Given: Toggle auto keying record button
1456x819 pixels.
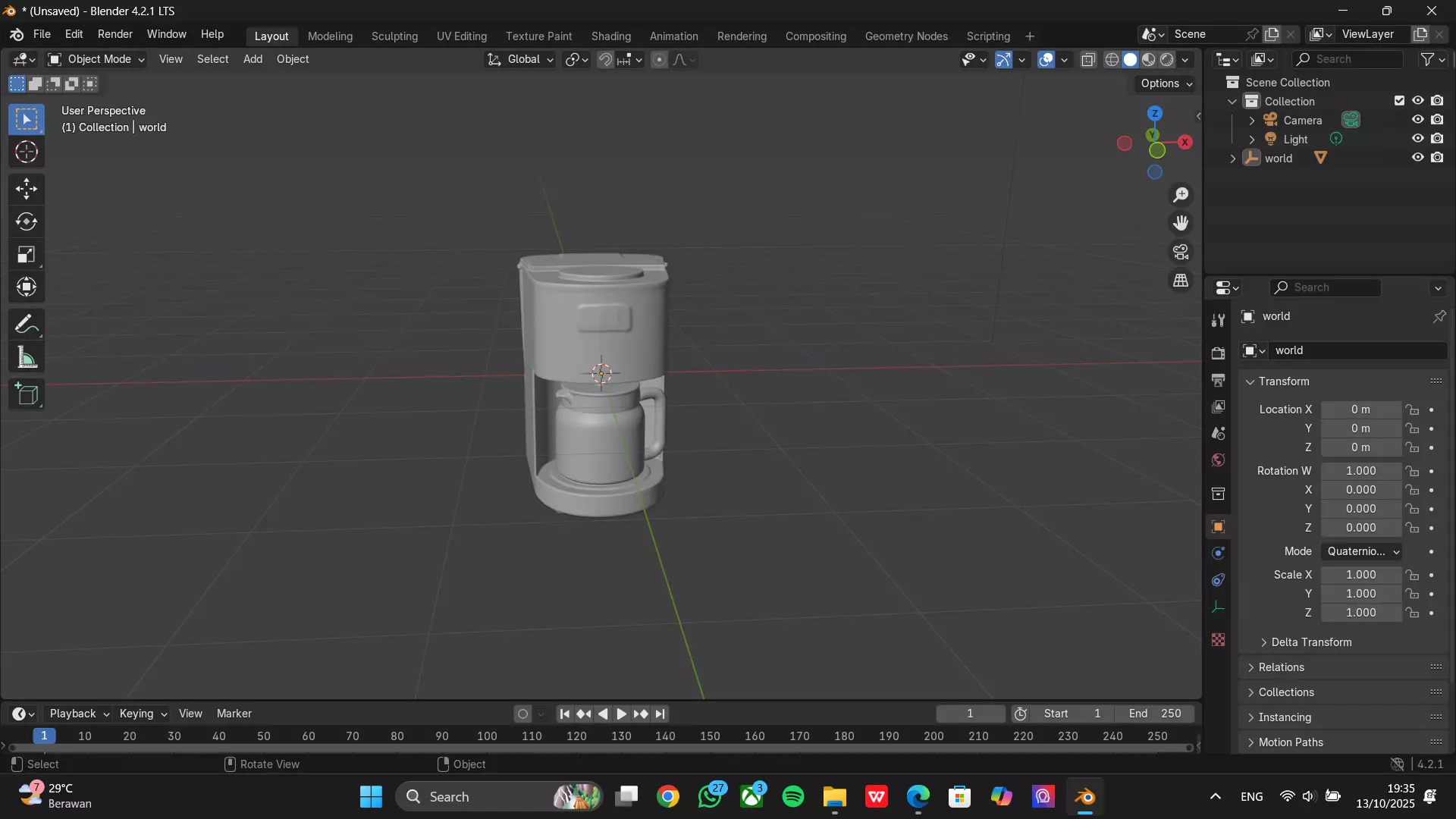Looking at the screenshot, I should [x=522, y=714].
